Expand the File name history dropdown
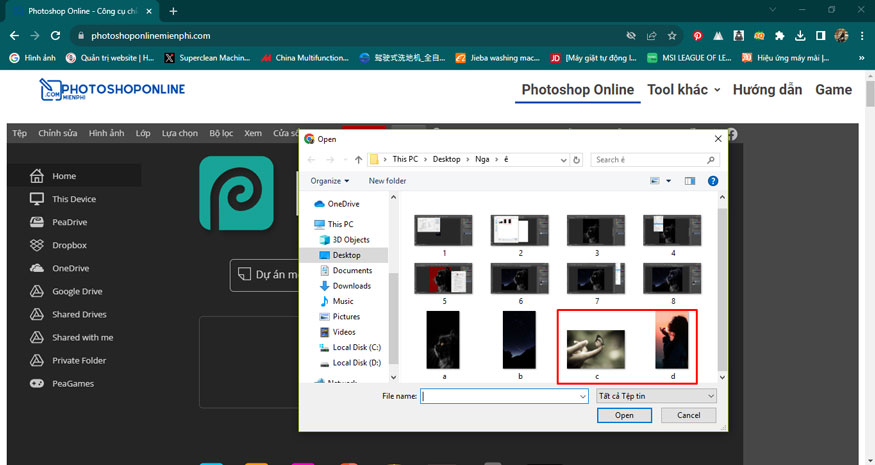 point(582,396)
